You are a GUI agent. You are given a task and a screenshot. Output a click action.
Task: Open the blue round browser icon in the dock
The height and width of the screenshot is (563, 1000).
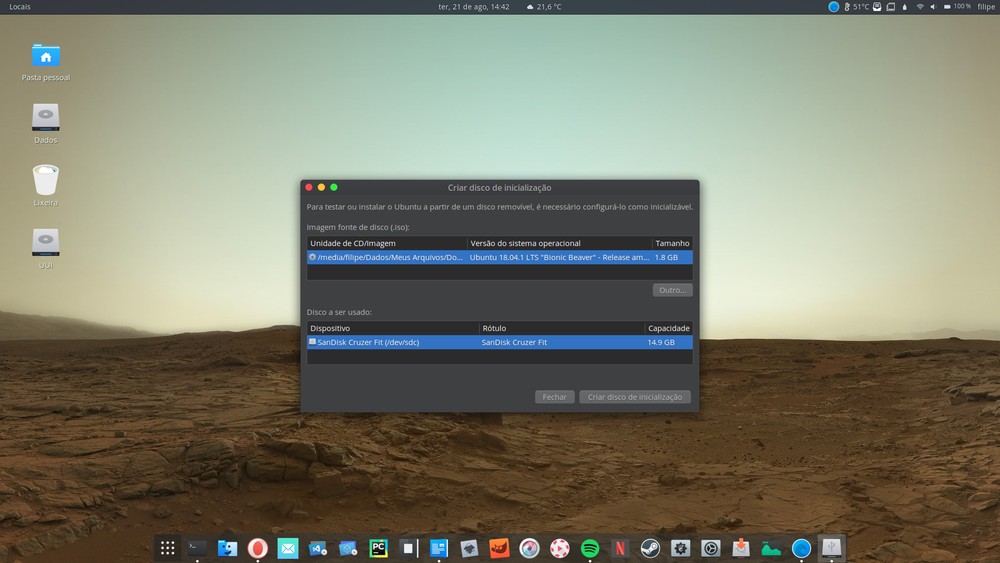tap(801, 548)
